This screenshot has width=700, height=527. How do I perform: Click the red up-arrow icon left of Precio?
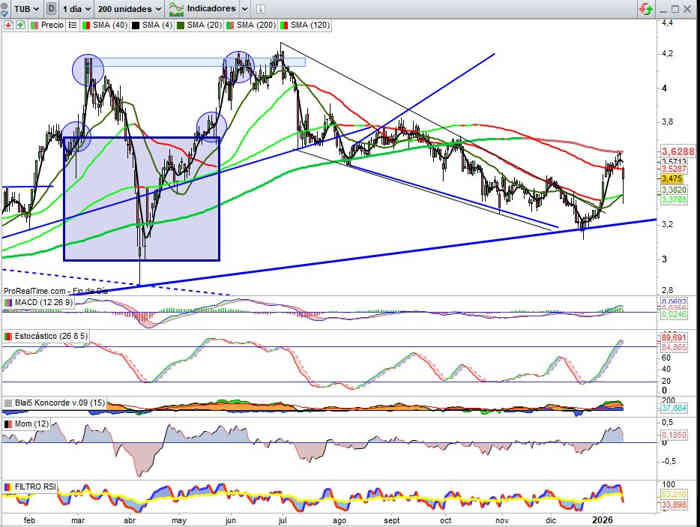pyautogui.click(x=8, y=24)
